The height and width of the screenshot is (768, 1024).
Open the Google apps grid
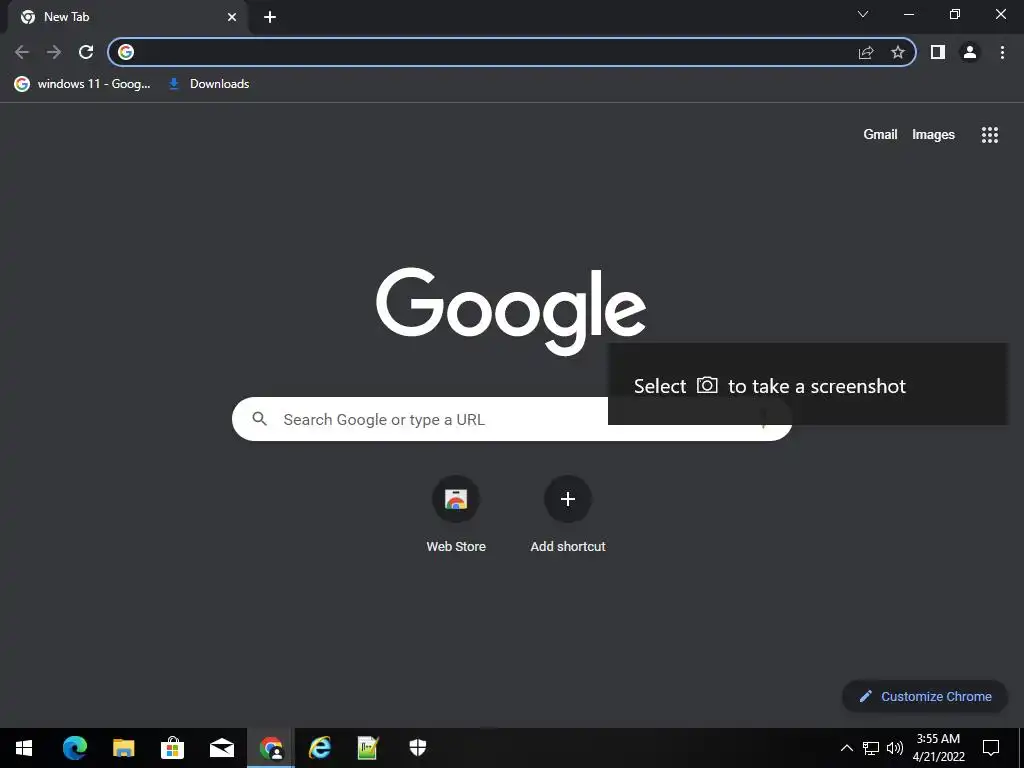coord(989,135)
